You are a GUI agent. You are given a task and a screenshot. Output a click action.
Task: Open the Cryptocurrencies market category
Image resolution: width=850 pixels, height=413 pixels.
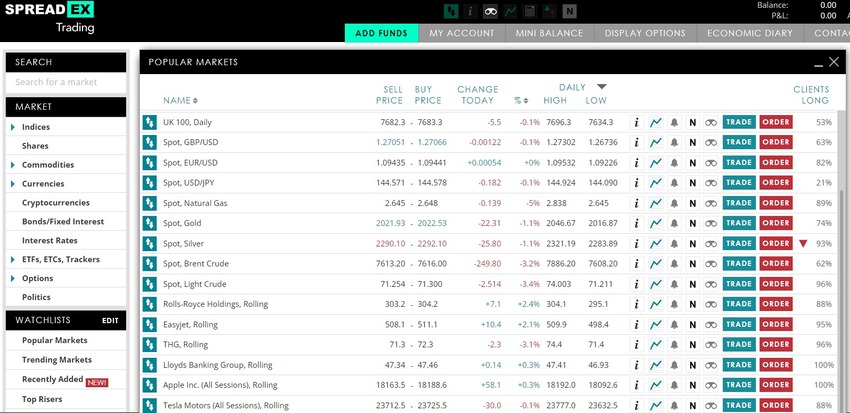point(56,203)
